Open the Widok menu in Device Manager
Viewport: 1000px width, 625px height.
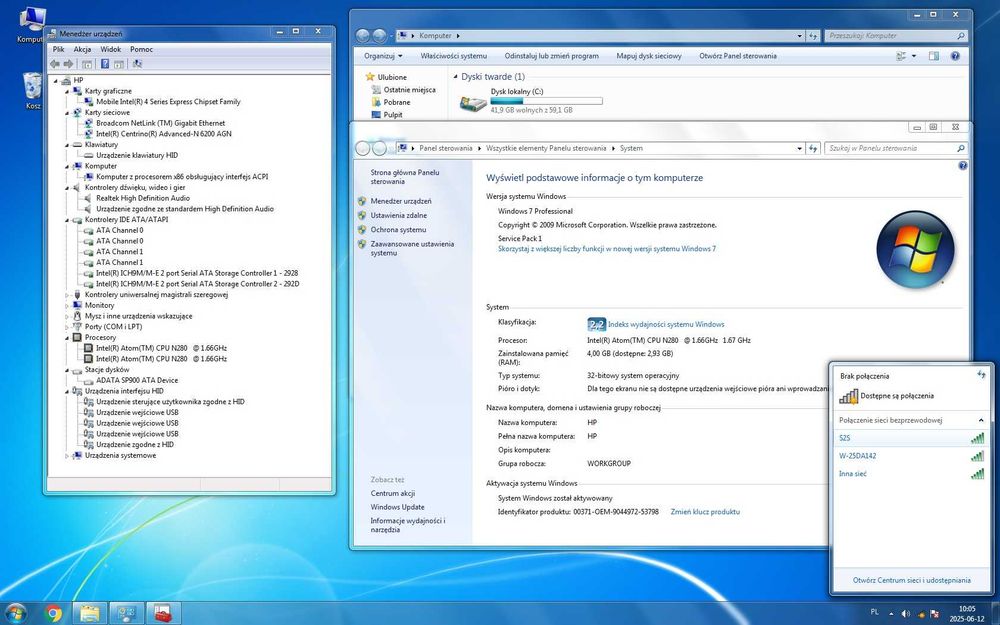tap(110, 49)
